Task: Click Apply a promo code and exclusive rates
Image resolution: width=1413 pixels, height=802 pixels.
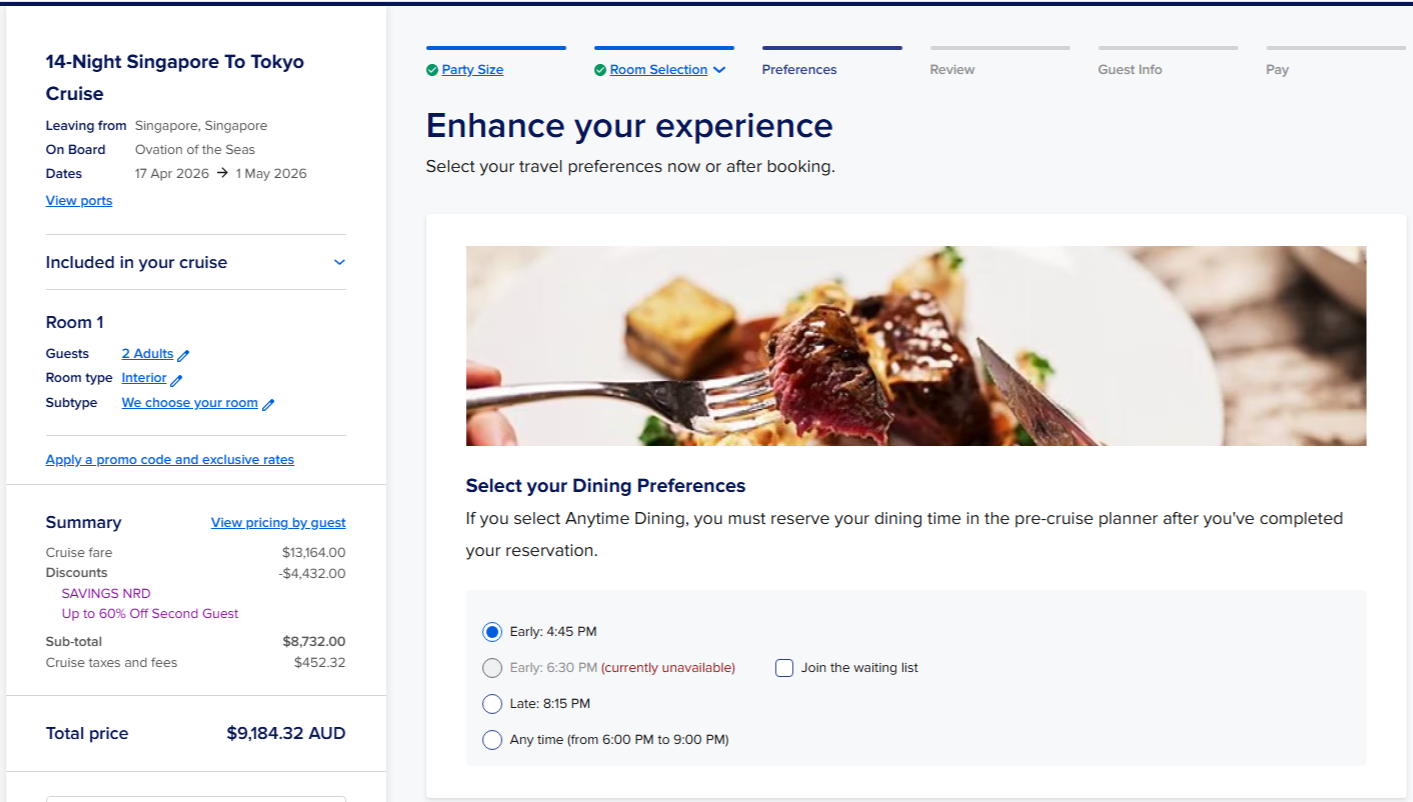Action: click(x=170, y=460)
